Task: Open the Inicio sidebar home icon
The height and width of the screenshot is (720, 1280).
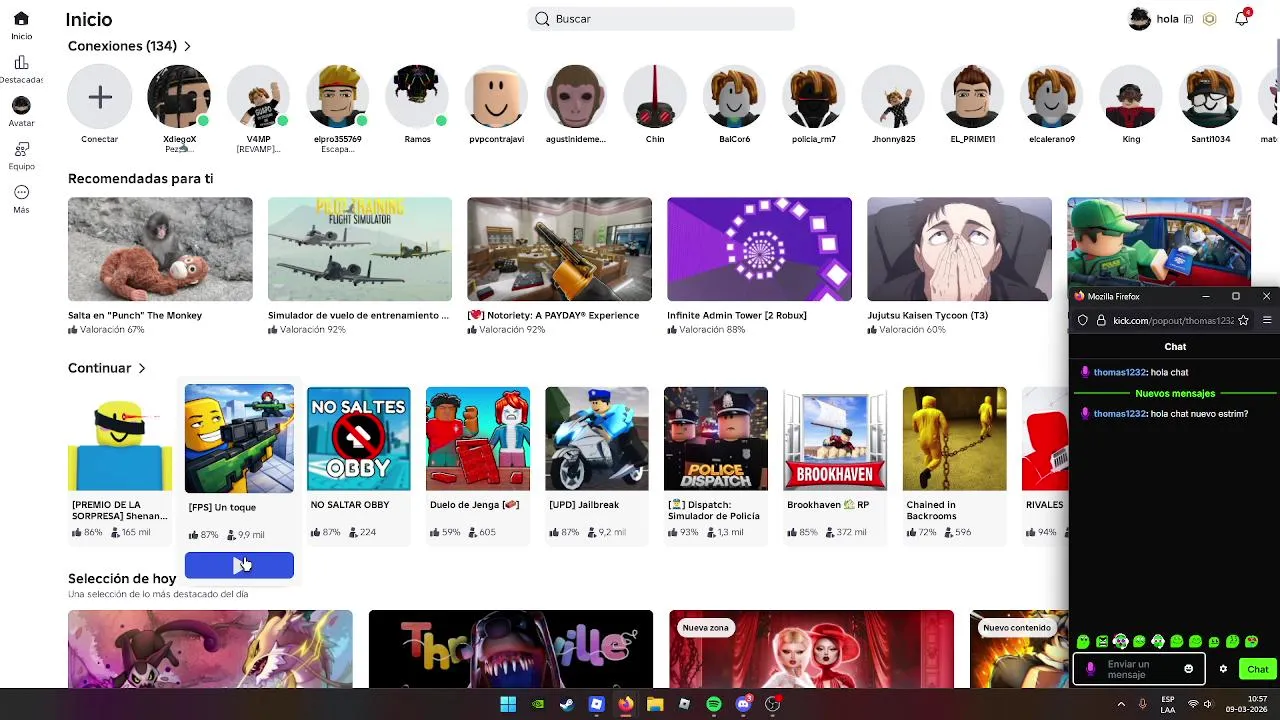Action: tap(21, 19)
